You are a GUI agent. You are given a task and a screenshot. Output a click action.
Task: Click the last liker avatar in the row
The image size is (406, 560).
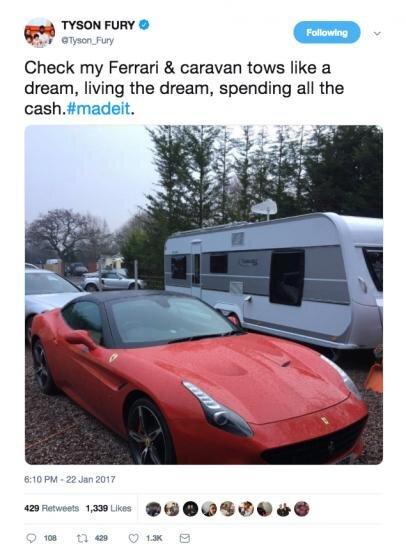302,509
